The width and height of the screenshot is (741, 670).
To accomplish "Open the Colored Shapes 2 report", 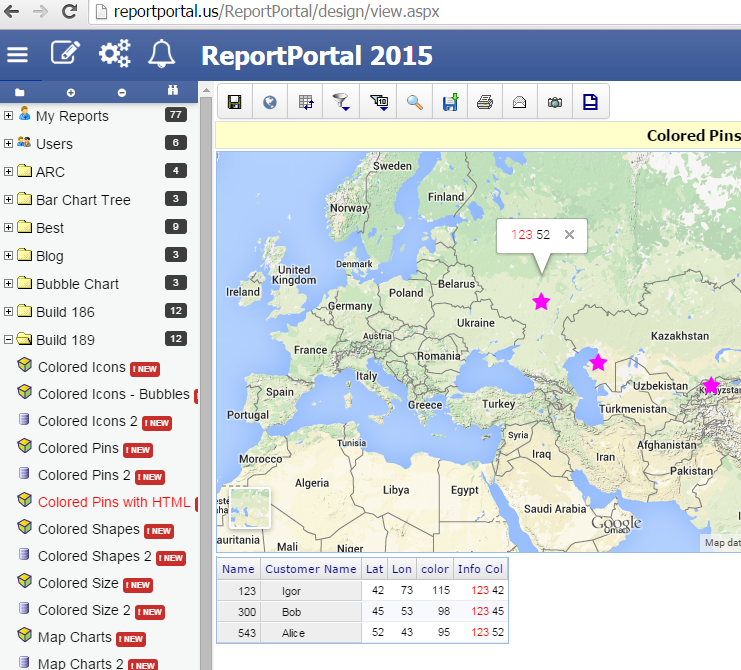I will pos(95,556).
